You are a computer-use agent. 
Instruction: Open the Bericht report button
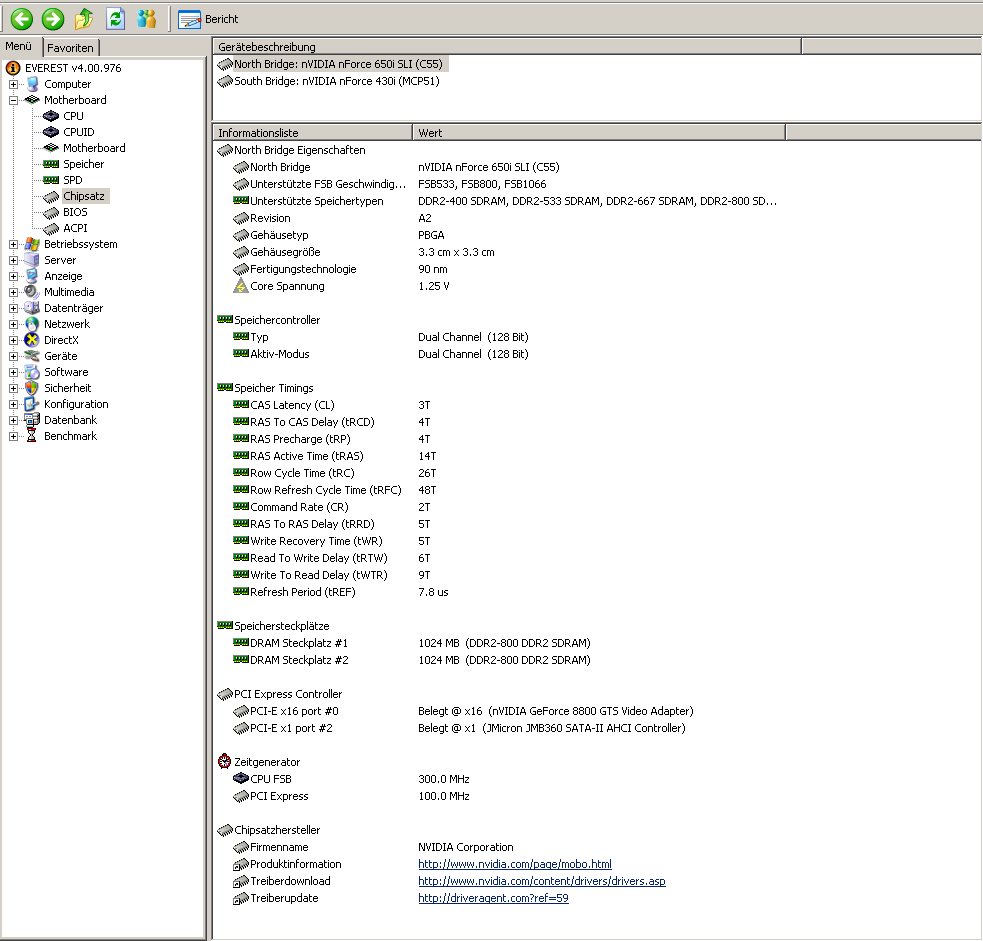(208, 19)
